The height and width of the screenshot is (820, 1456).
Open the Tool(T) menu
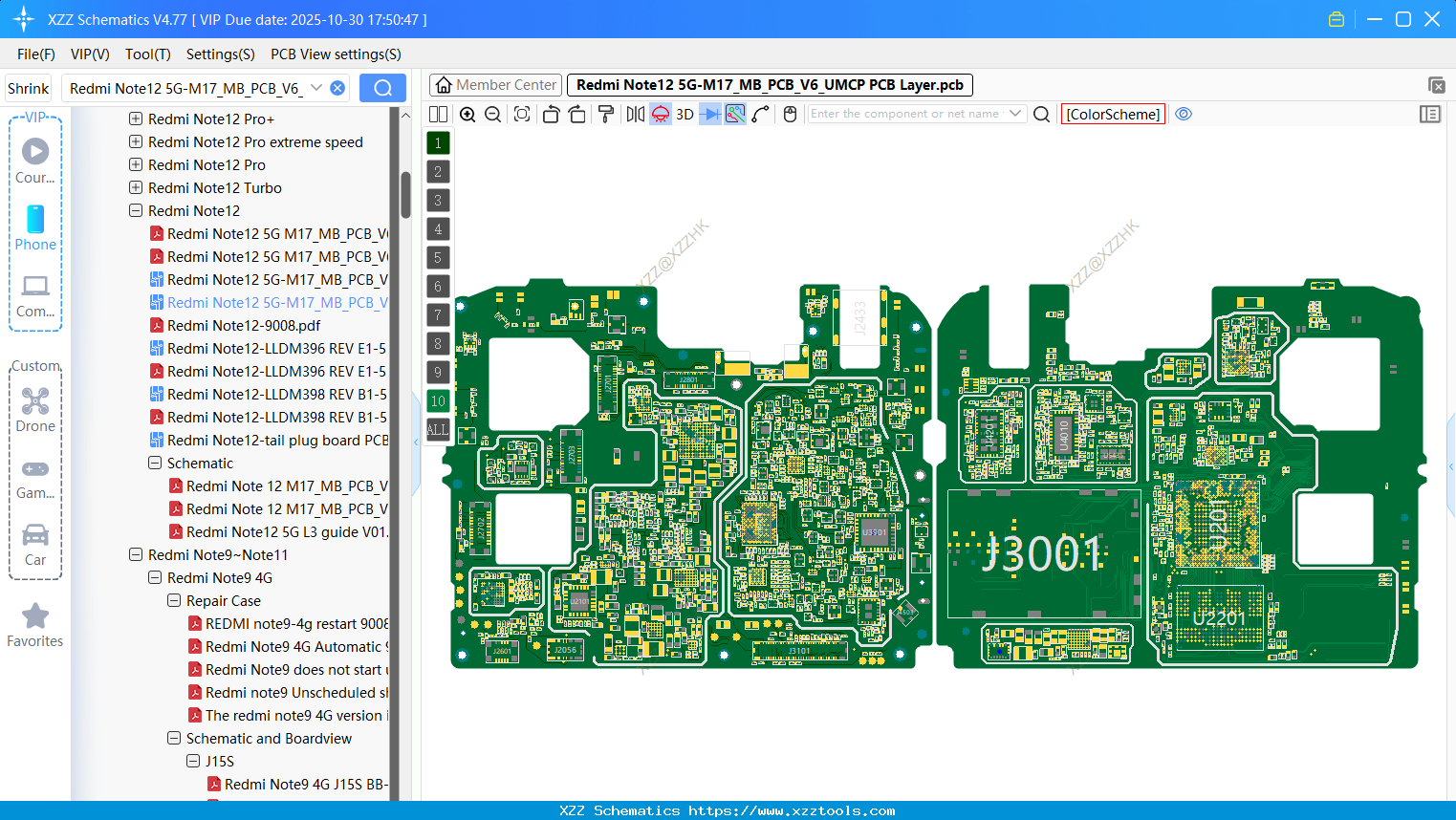pyautogui.click(x=147, y=54)
